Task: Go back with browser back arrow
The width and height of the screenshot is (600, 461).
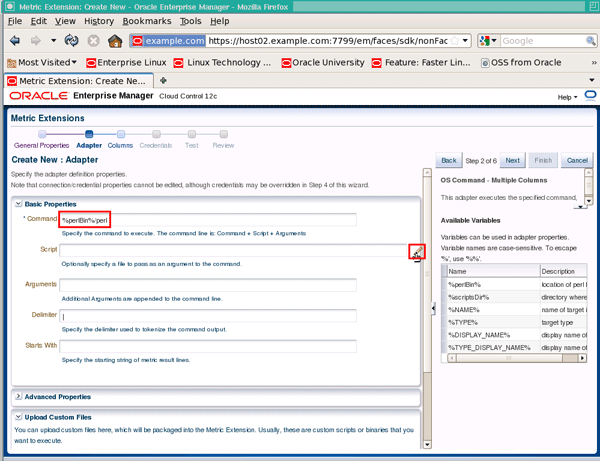Action: click(15, 41)
